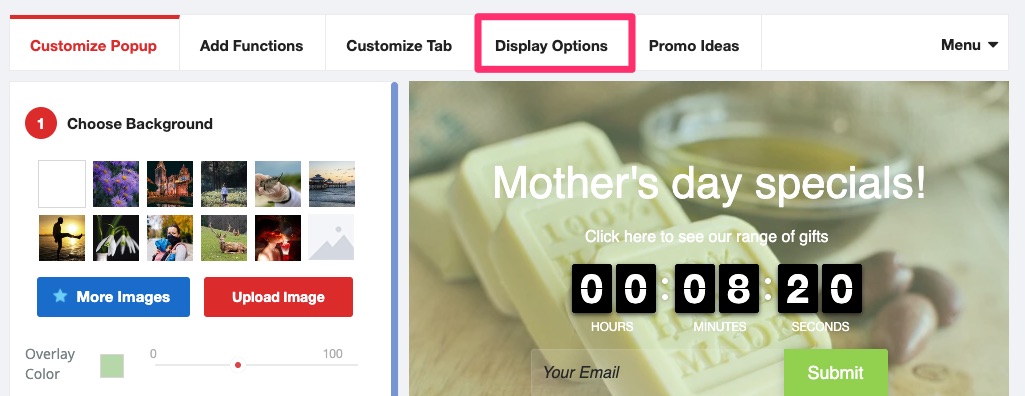The height and width of the screenshot is (396, 1025).
Task: Pick the castle at night background
Action: tap(170, 184)
